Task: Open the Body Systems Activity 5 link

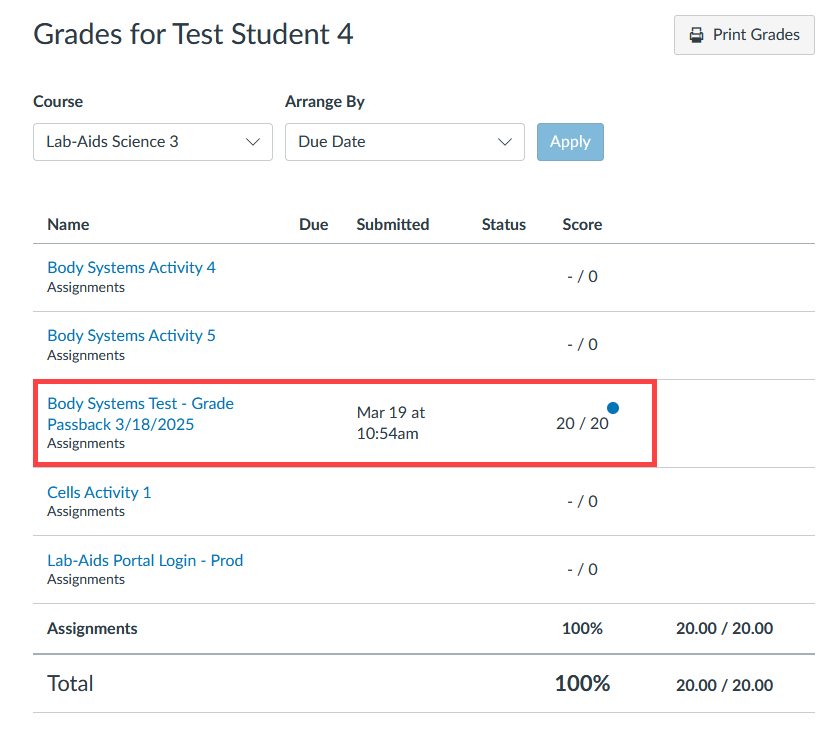Action: coord(131,336)
